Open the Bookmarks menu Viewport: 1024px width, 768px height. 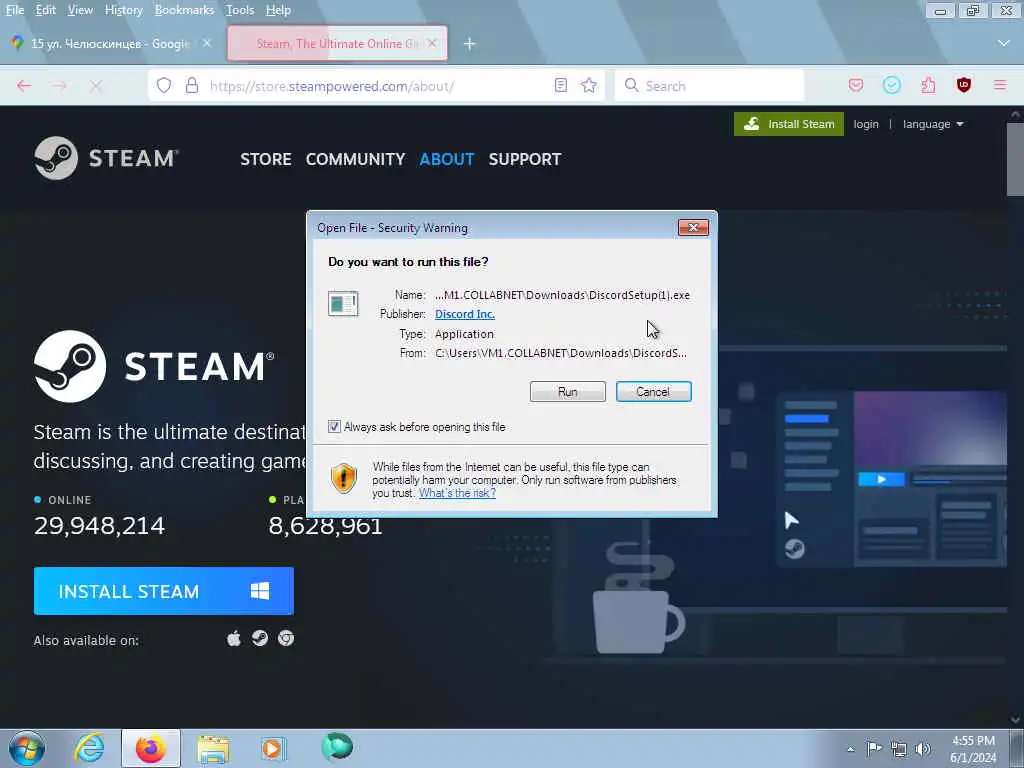click(184, 10)
